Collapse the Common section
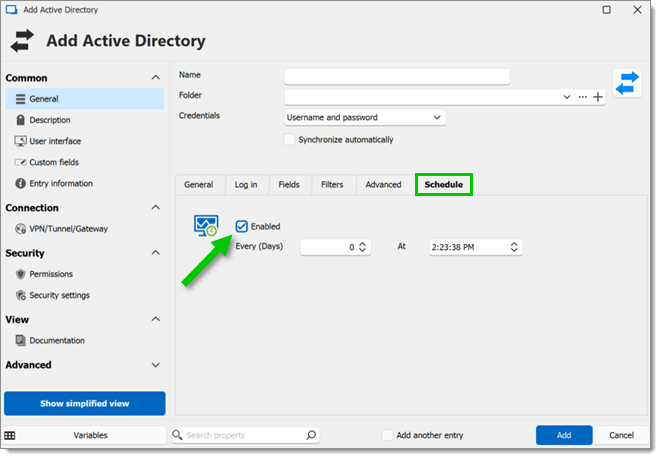 [156, 78]
